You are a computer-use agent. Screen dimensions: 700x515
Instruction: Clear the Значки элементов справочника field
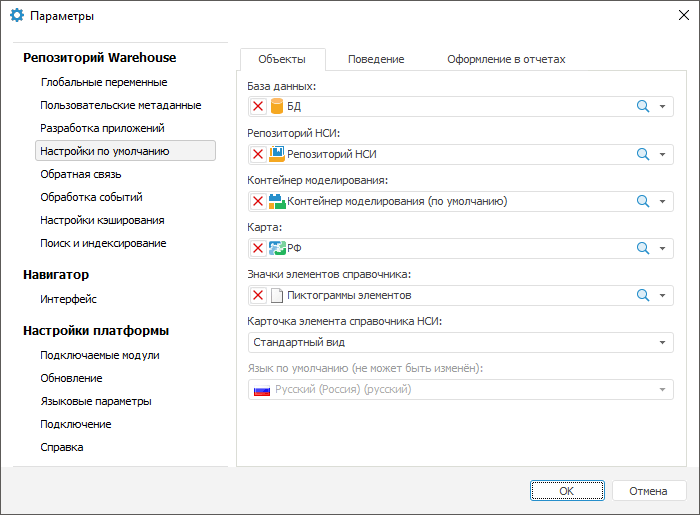click(258, 295)
